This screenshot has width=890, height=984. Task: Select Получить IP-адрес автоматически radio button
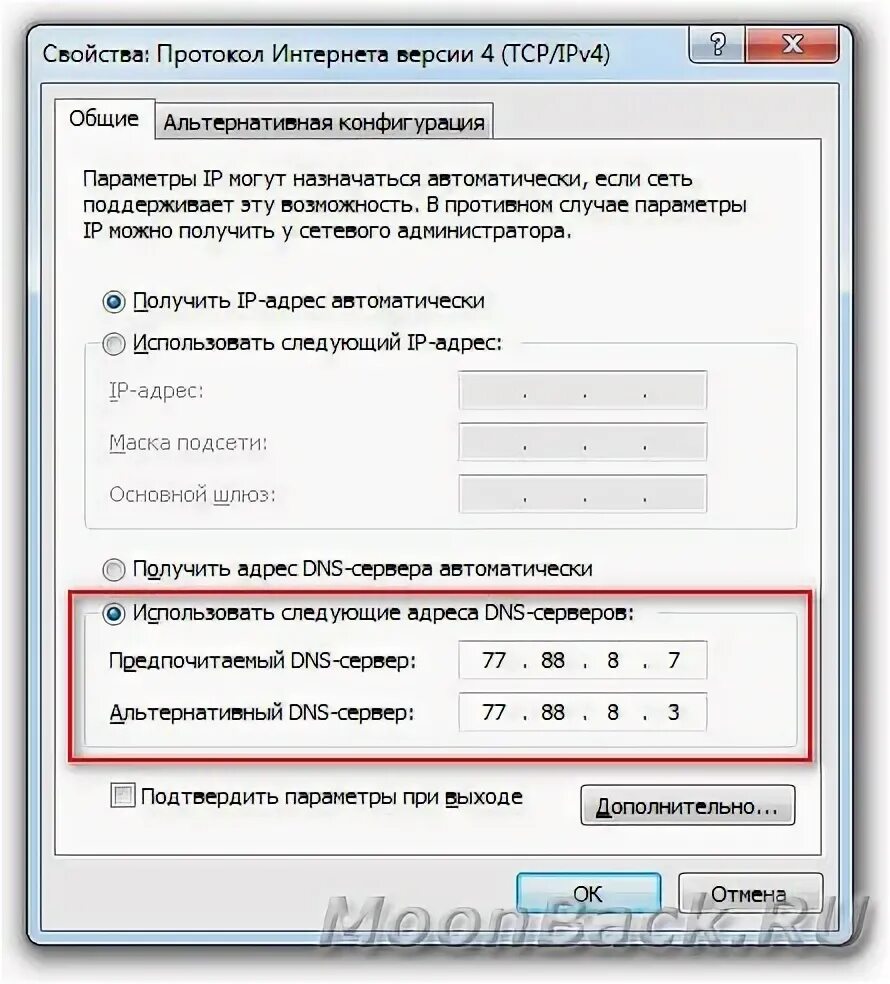pyautogui.click(x=114, y=302)
